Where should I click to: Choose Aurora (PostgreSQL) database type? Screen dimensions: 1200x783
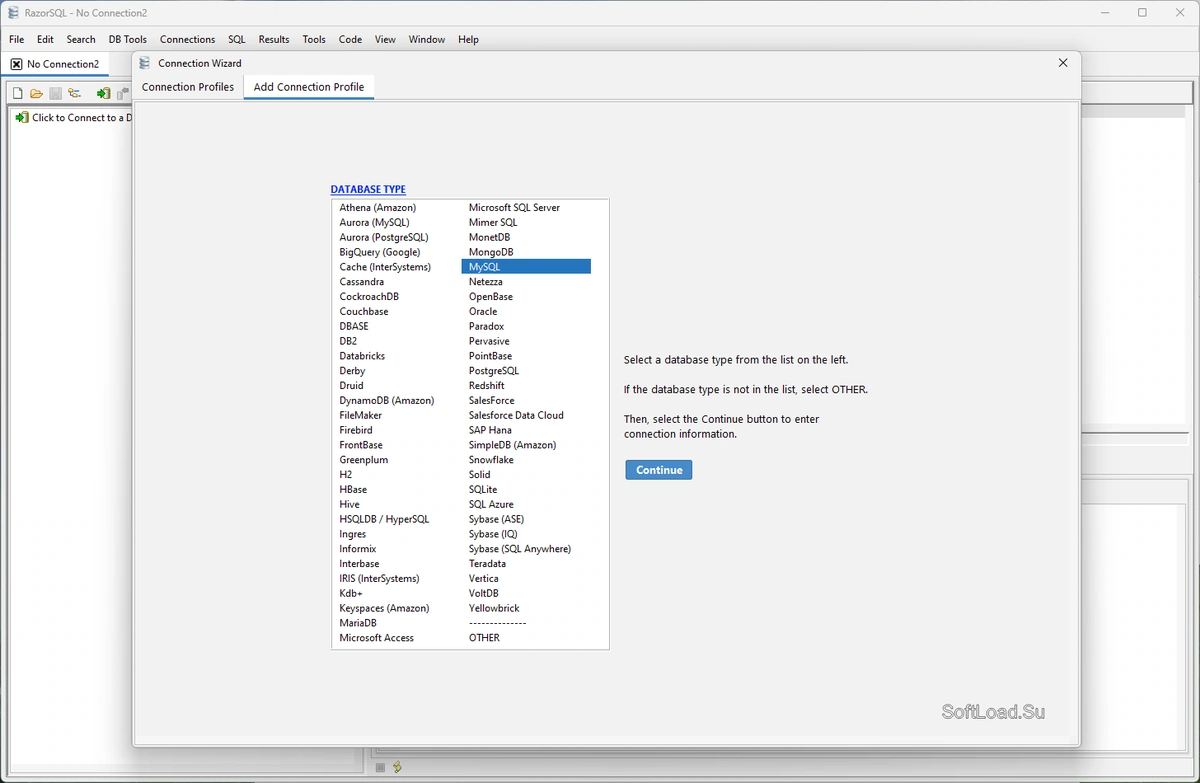coord(384,238)
